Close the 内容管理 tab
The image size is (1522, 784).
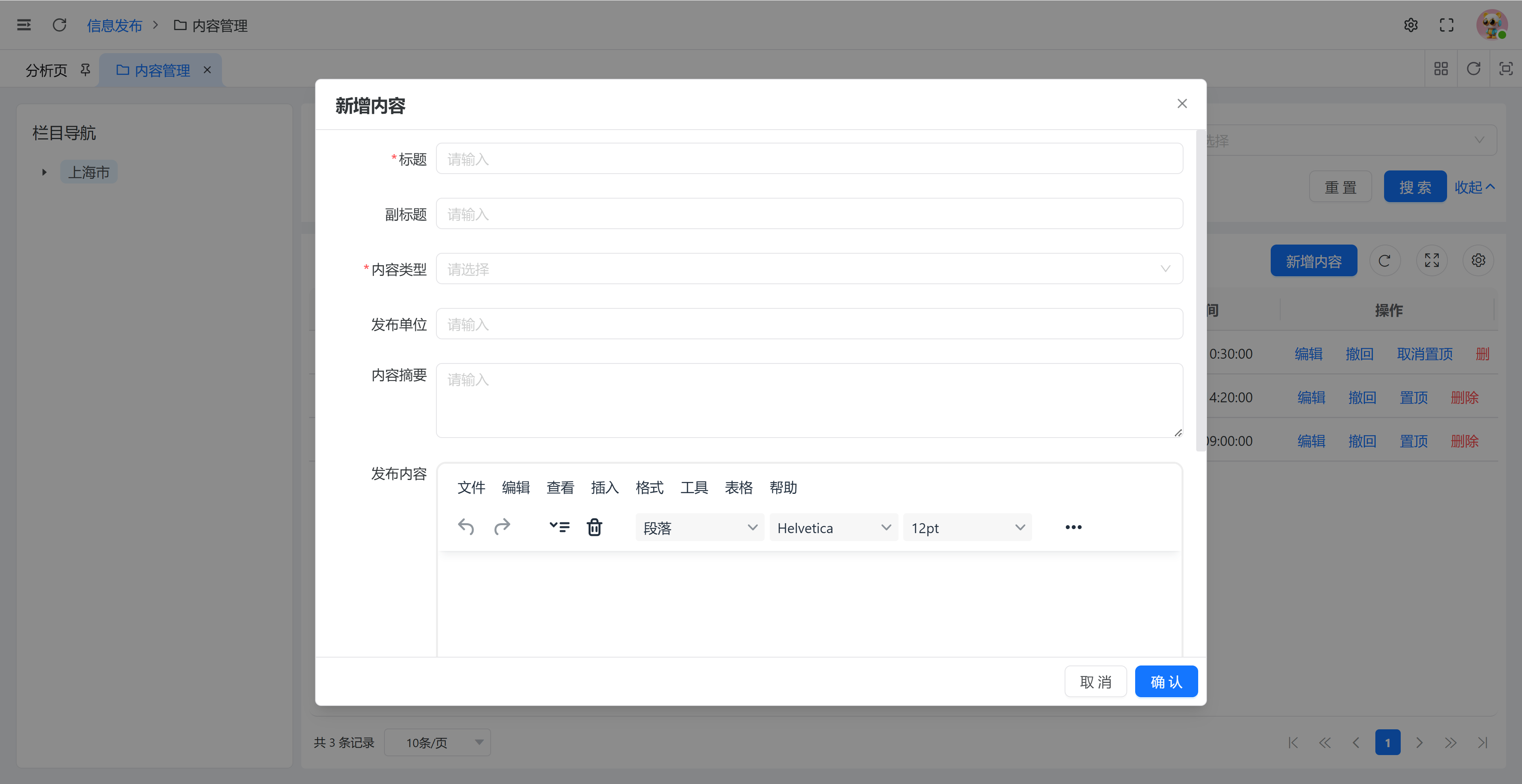207,70
